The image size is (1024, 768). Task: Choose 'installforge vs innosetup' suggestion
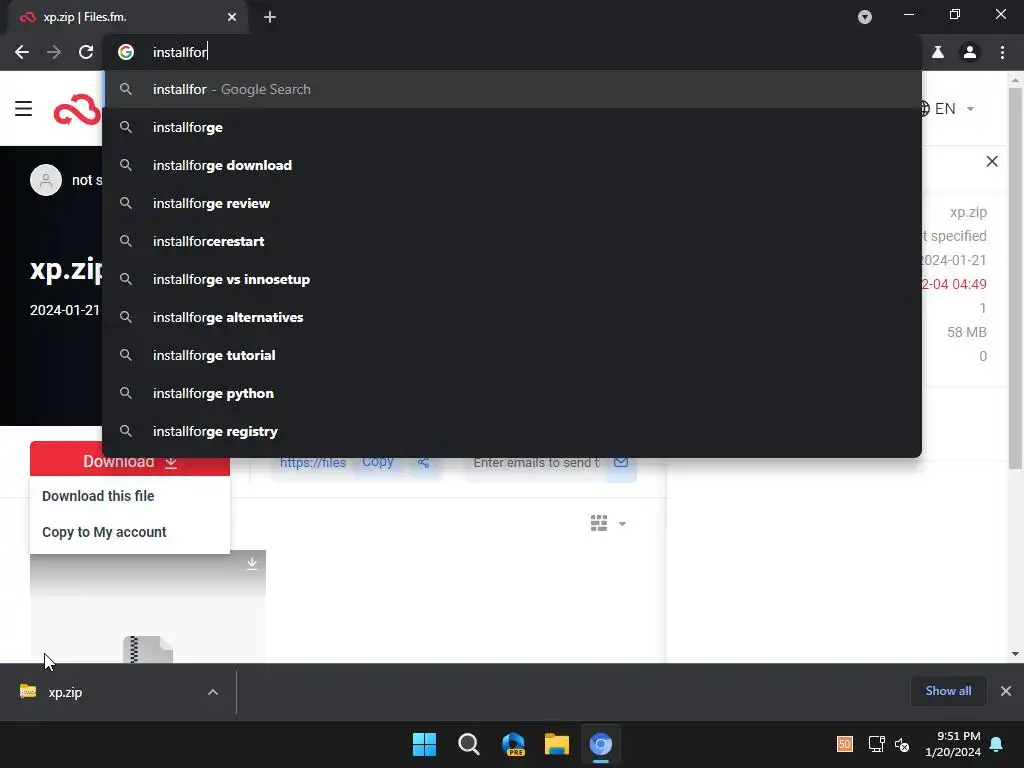point(512,279)
